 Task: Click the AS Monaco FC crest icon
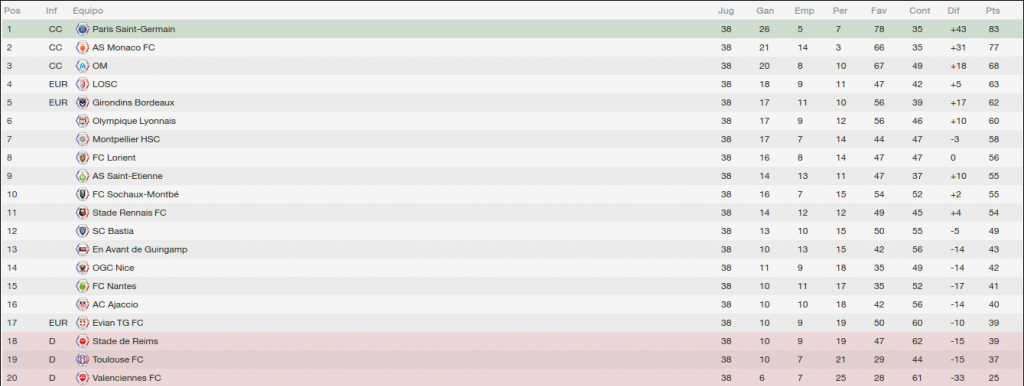point(82,48)
